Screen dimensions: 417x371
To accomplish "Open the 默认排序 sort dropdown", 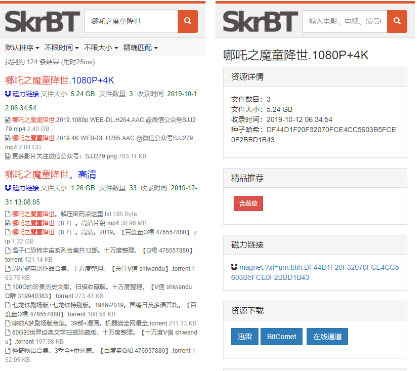I will 22,48.
